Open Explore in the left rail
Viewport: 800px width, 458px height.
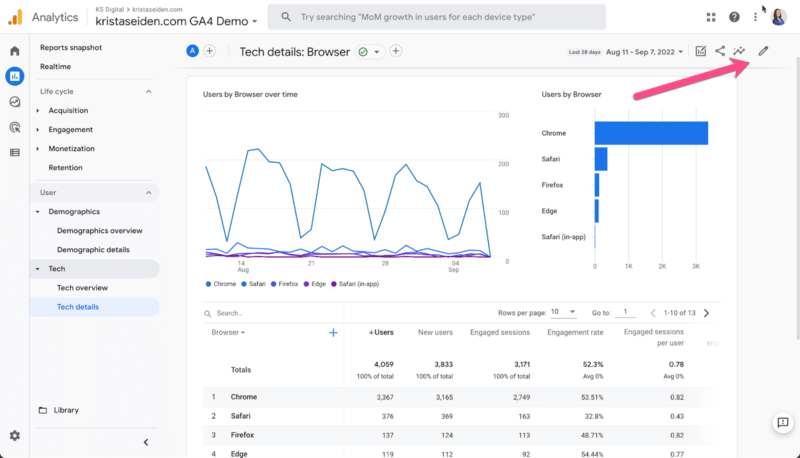(x=14, y=101)
